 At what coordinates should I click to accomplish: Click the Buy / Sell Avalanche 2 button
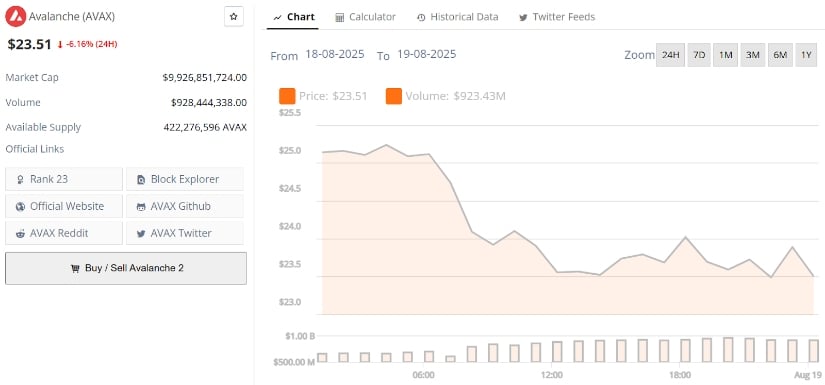point(126,268)
